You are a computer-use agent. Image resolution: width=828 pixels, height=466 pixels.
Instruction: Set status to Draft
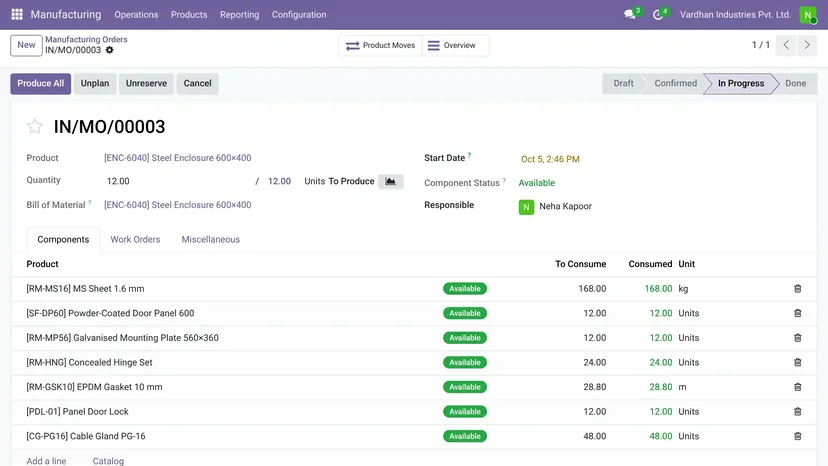[623, 83]
